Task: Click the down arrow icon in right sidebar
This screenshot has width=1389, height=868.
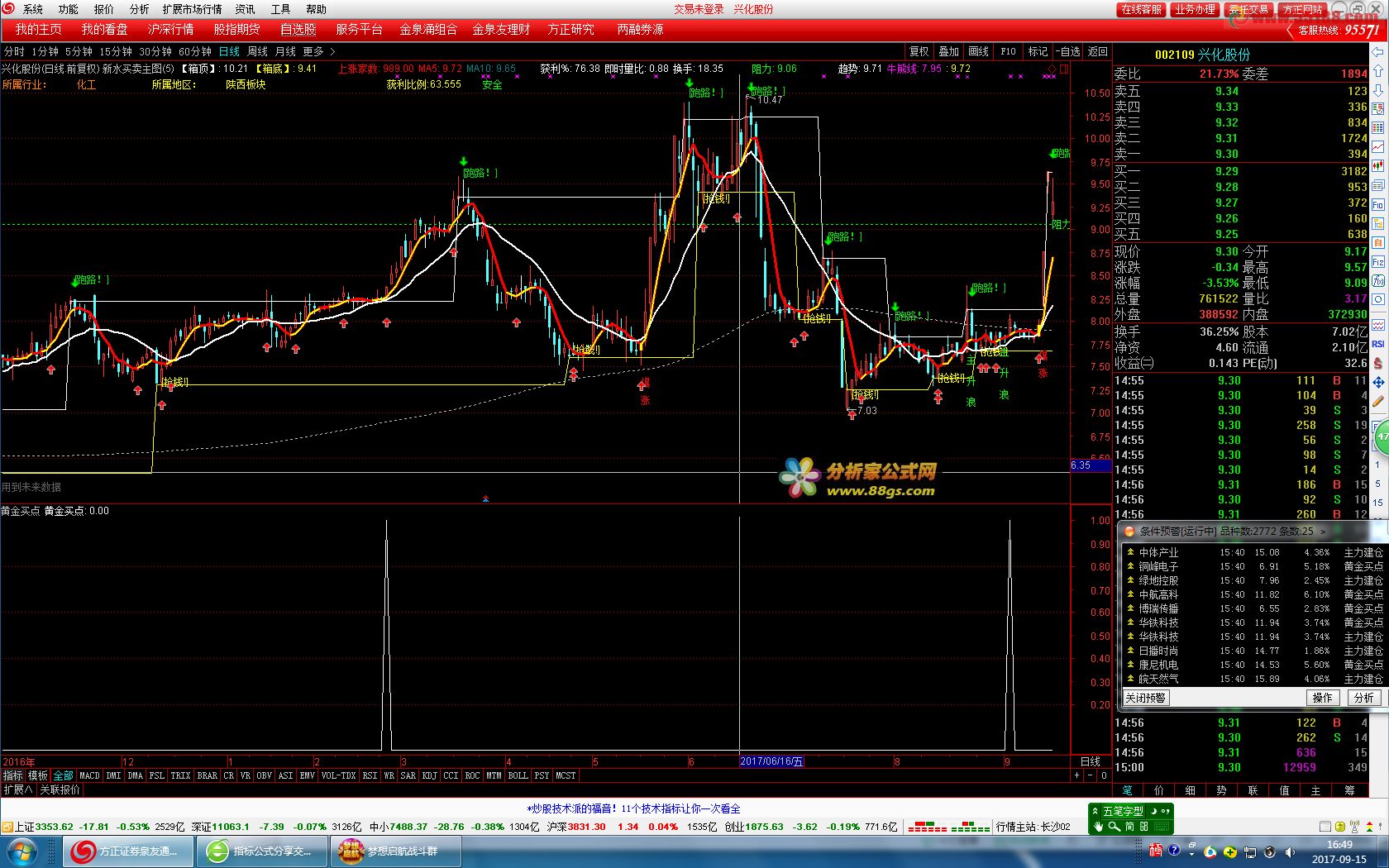Action: click(x=1378, y=89)
